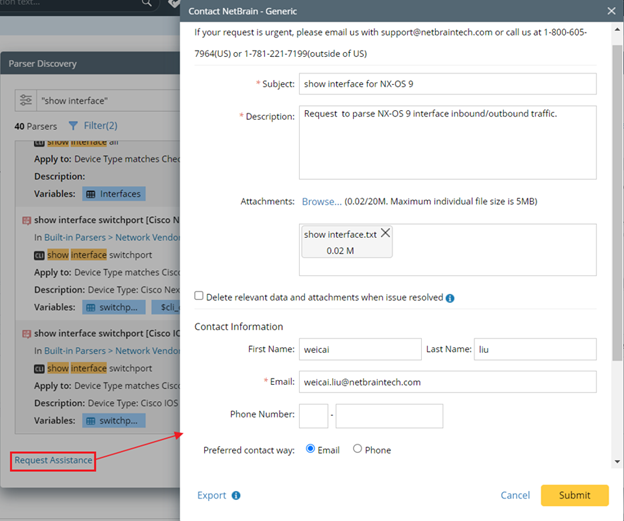Screen dimensions: 624x521
Task: Click the Interfaces variable table icon
Action: pyautogui.click(x=91, y=194)
